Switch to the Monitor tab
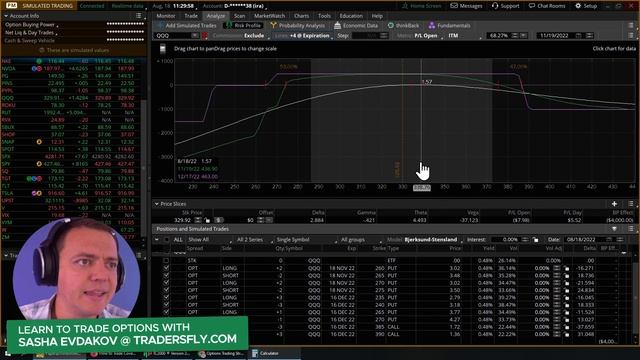 coord(166,16)
